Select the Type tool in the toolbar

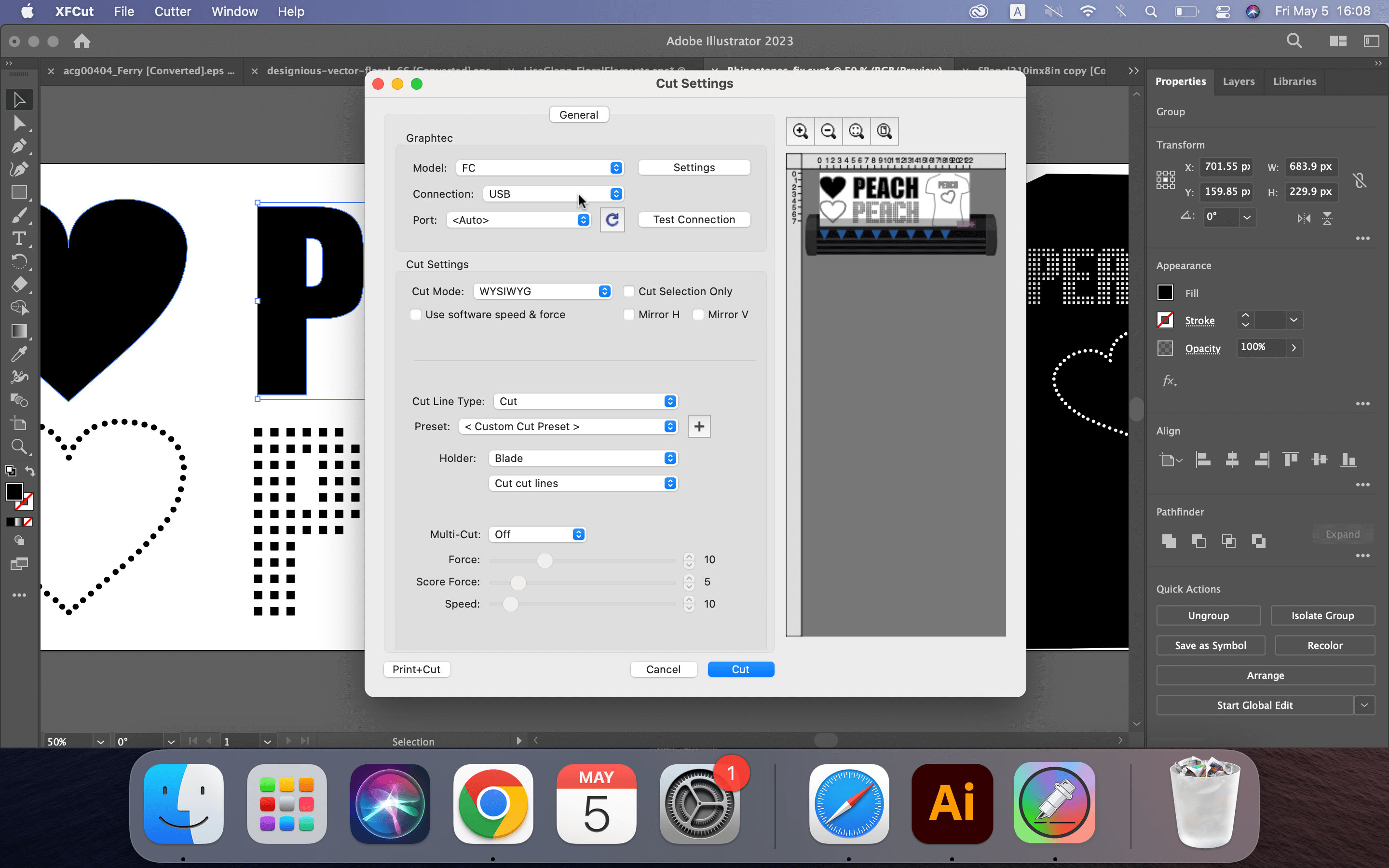[x=19, y=238]
